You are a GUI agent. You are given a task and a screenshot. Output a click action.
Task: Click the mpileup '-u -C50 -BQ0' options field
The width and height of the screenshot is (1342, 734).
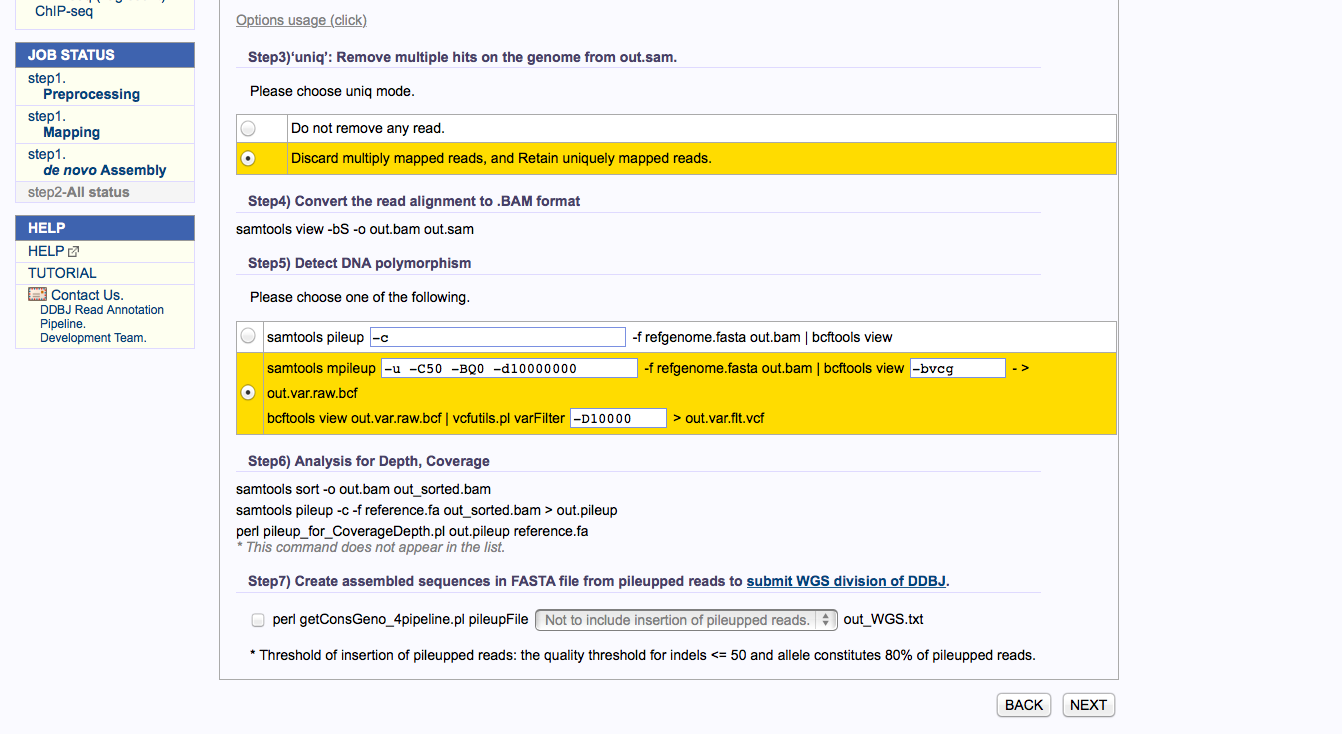click(509, 368)
